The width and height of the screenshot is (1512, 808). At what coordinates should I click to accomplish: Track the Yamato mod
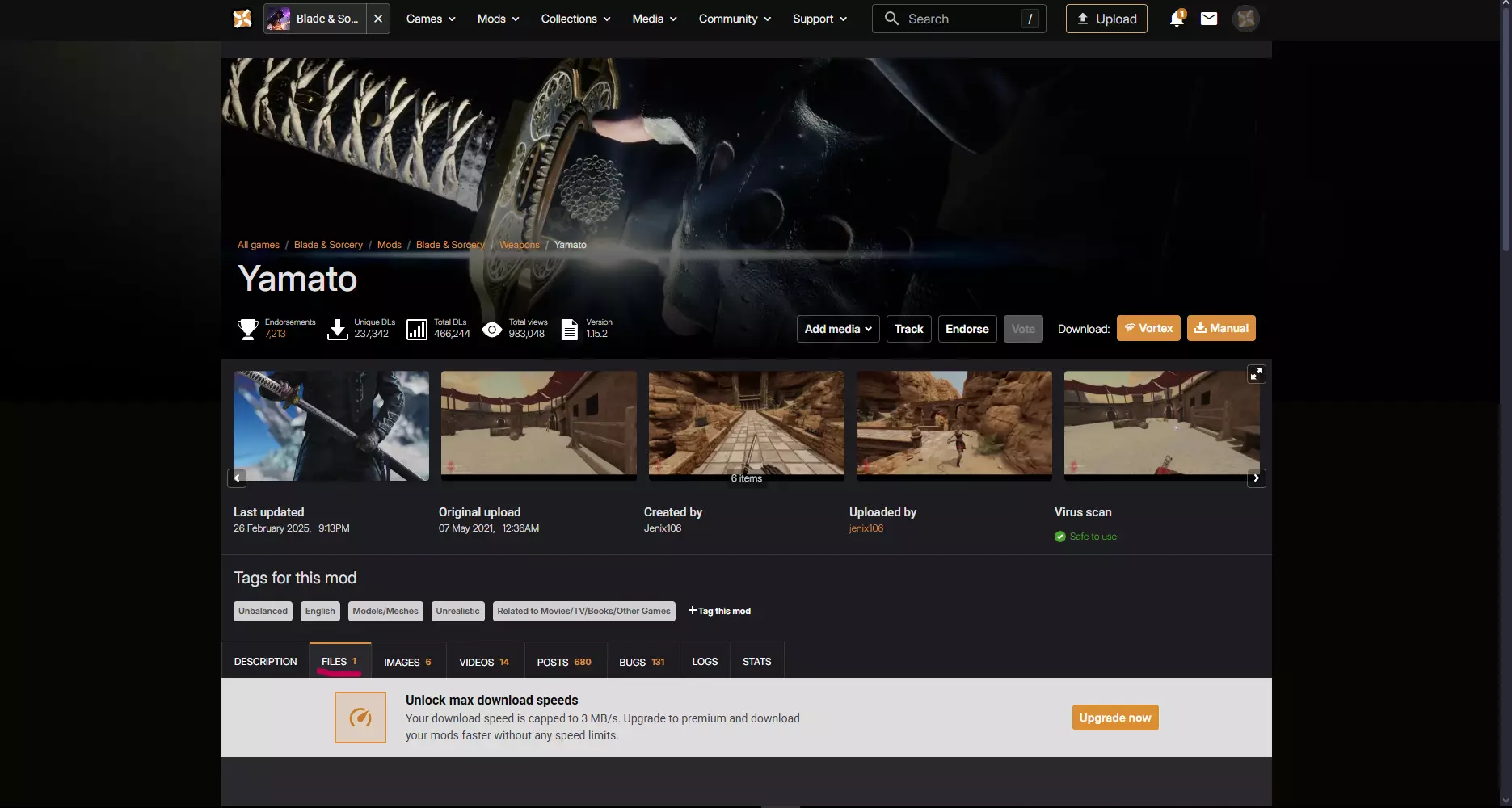tap(908, 329)
